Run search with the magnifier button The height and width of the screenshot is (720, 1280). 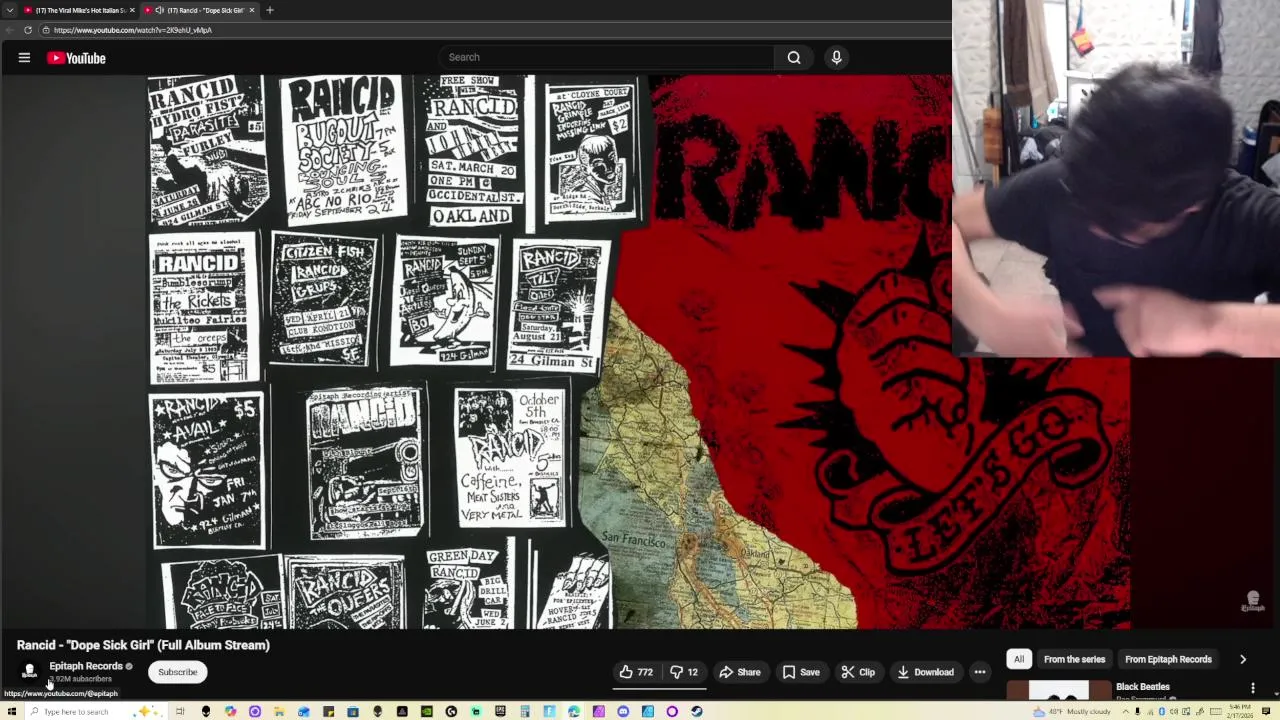[x=794, y=57]
